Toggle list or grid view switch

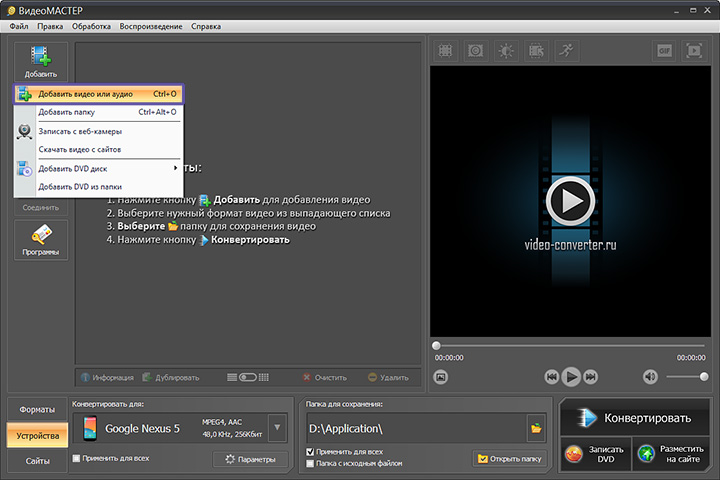248,378
